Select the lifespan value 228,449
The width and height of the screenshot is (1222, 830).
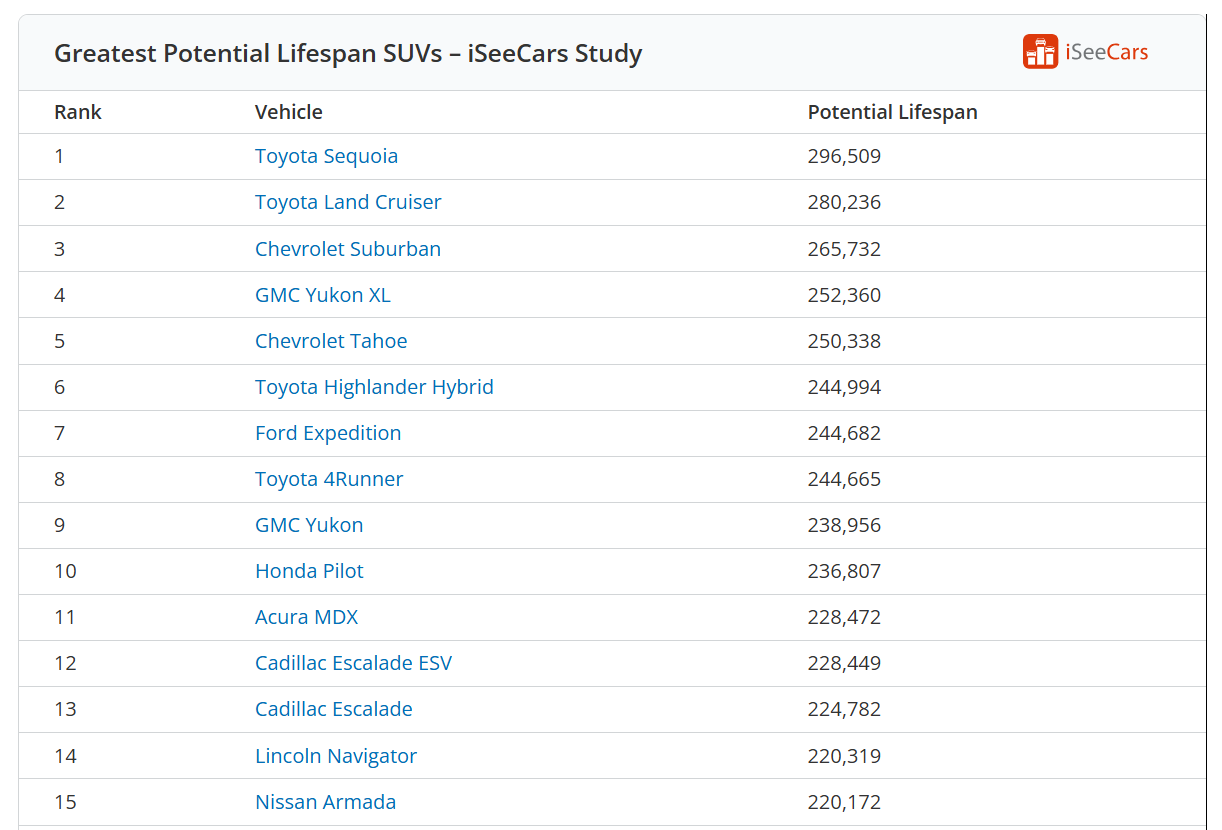(844, 663)
